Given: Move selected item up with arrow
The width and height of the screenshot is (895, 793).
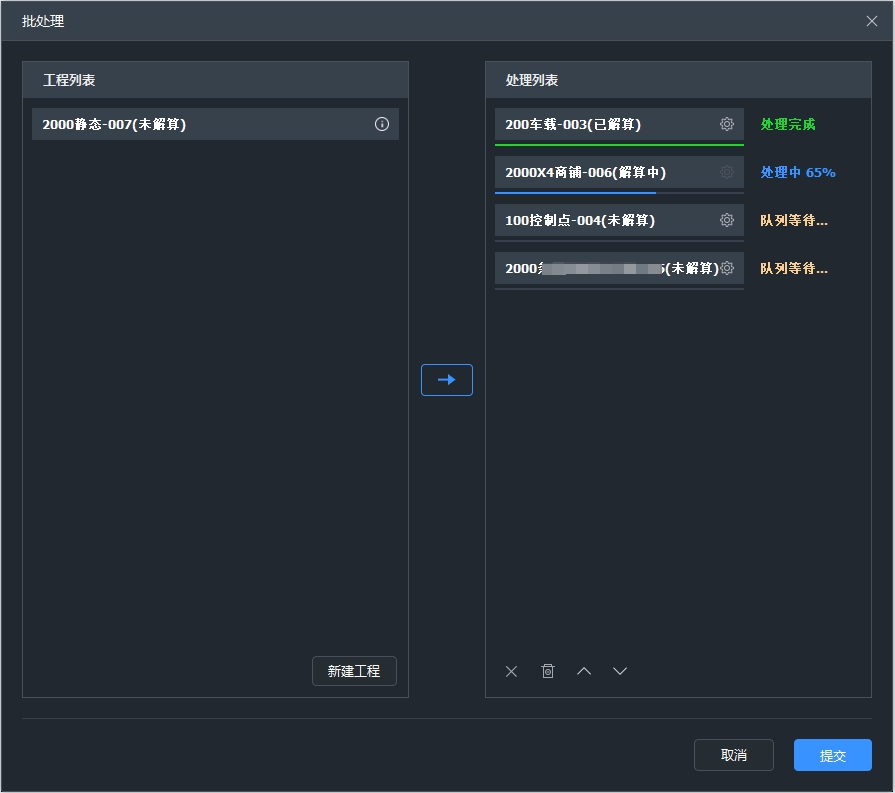Looking at the screenshot, I should click(584, 671).
